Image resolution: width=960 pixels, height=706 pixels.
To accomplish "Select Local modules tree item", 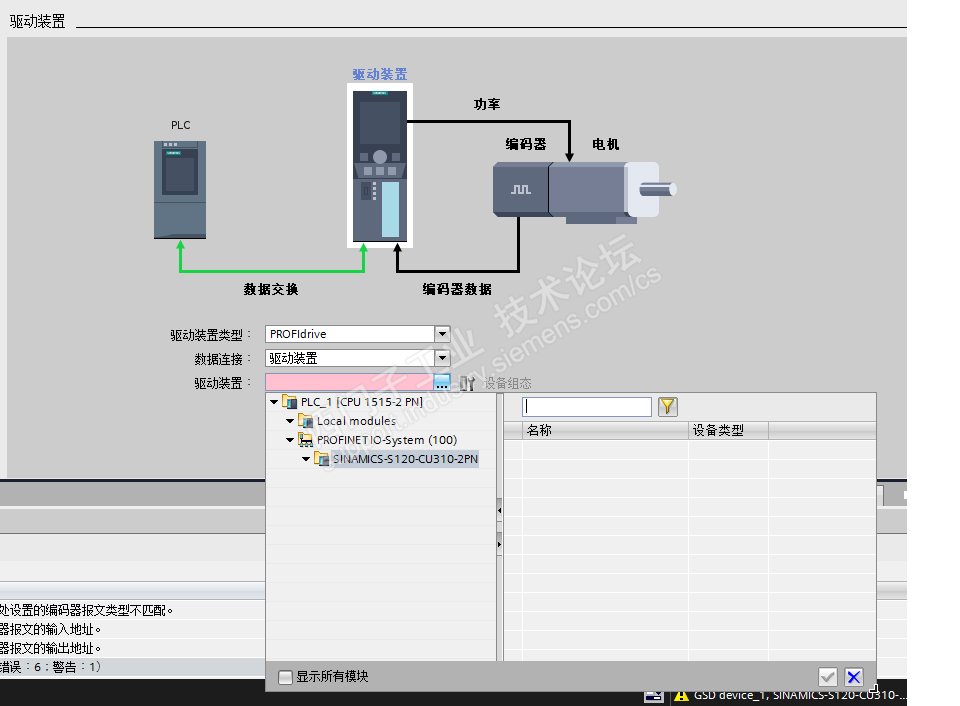I will tap(356, 421).
